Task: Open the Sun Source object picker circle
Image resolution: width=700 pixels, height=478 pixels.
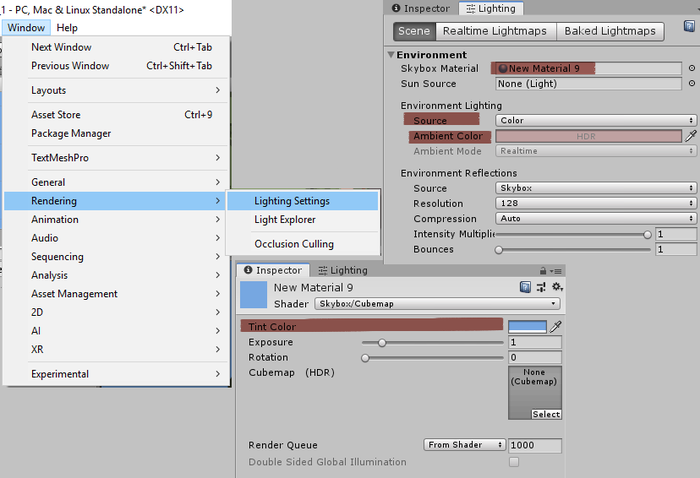Action: click(x=692, y=84)
